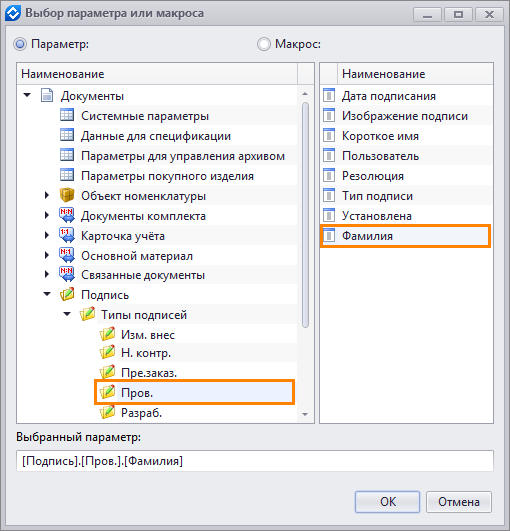The height and width of the screenshot is (531, 510).
Task: Click the tree panel vertical scrollbar thumb
Action: click(305, 215)
